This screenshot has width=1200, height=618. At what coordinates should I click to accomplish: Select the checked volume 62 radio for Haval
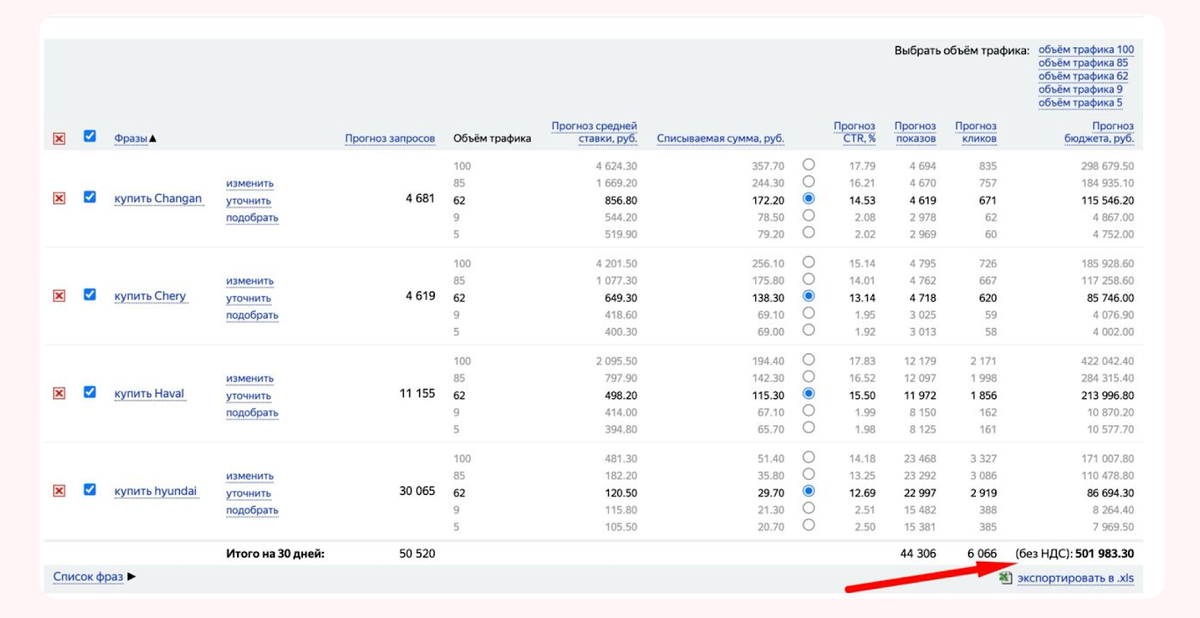[808, 393]
